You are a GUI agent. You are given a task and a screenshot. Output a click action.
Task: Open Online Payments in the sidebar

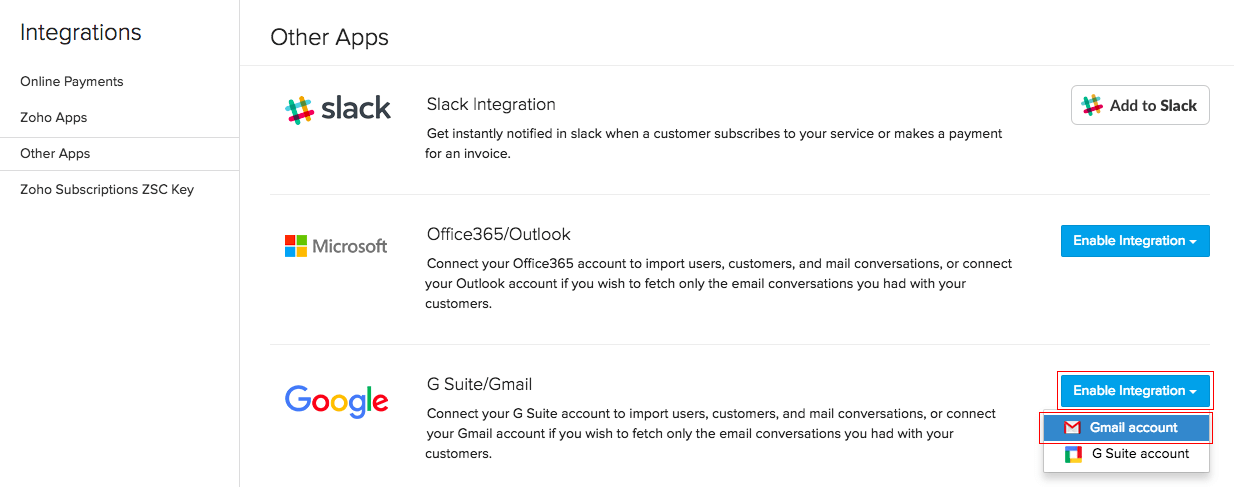click(x=72, y=82)
